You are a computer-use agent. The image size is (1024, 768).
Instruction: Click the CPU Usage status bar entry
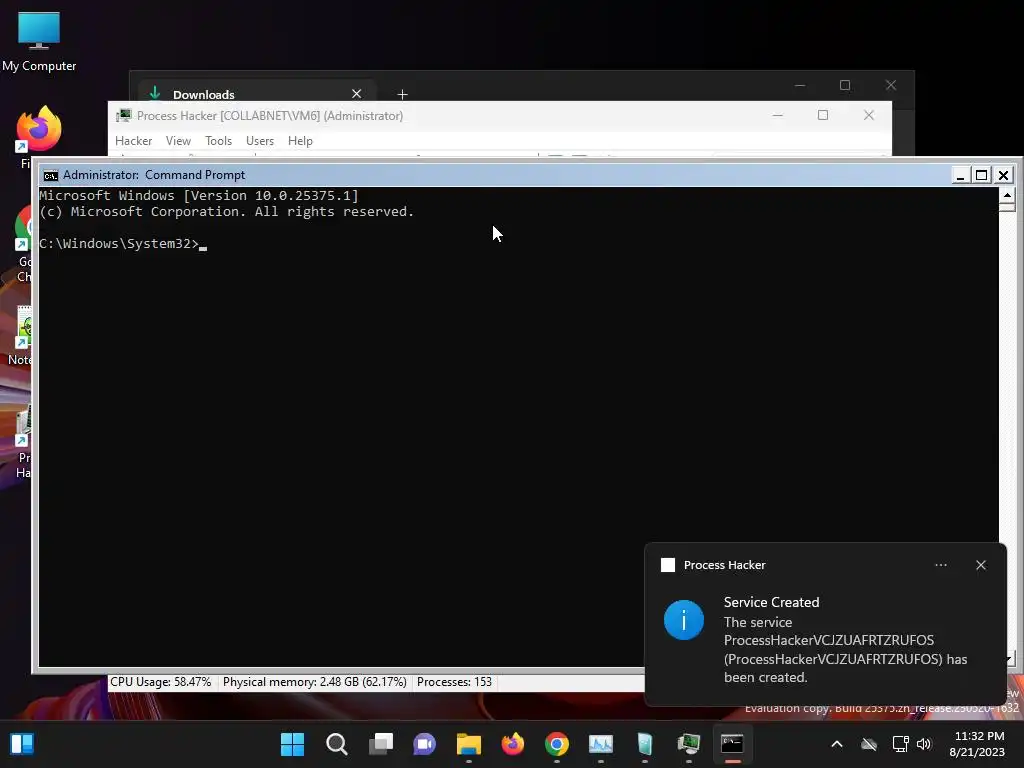(161, 682)
